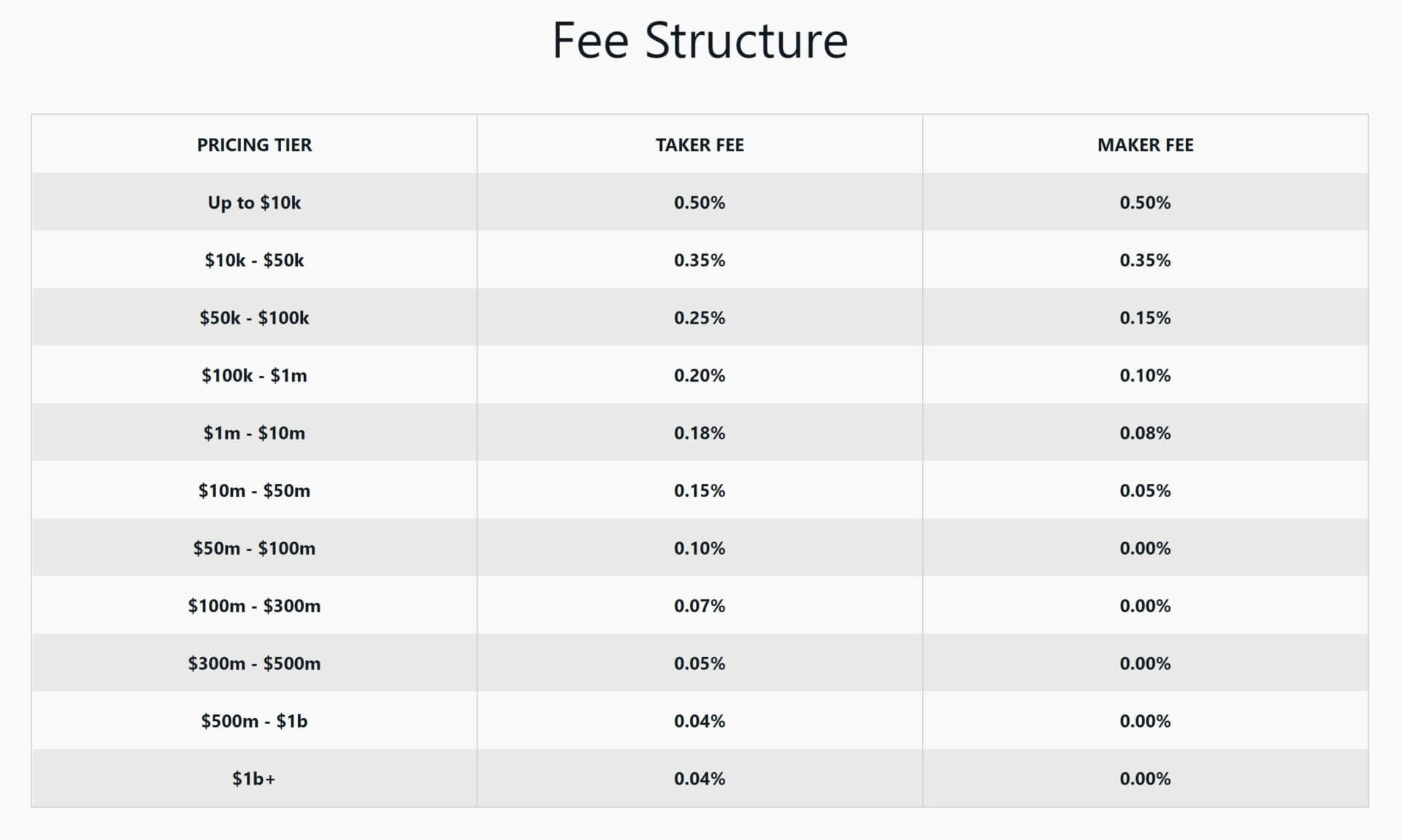Screen dimensions: 1402x840
Task: Click the 'Up to $10k' tier cell
Action: [254, 202]
